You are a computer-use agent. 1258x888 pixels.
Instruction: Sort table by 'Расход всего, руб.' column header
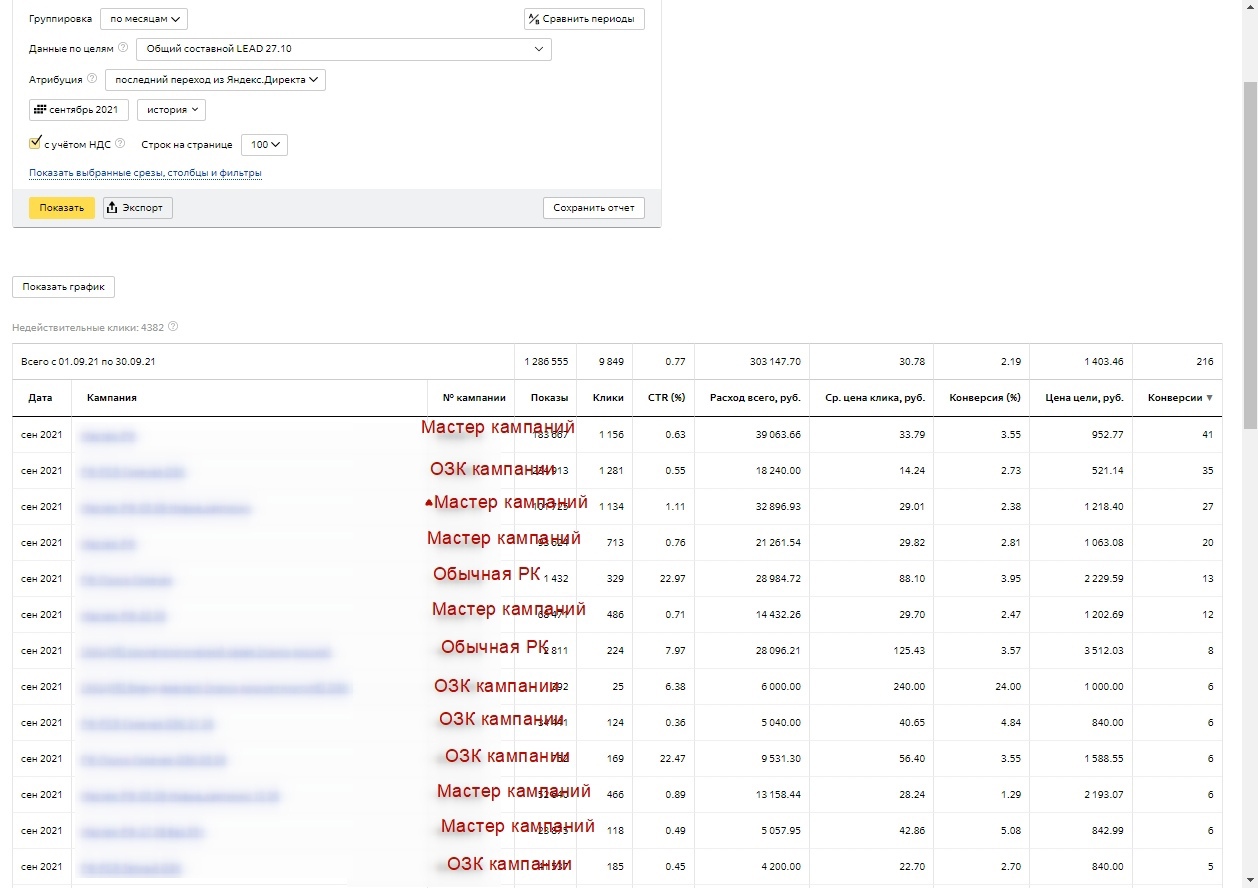point(754,398)
